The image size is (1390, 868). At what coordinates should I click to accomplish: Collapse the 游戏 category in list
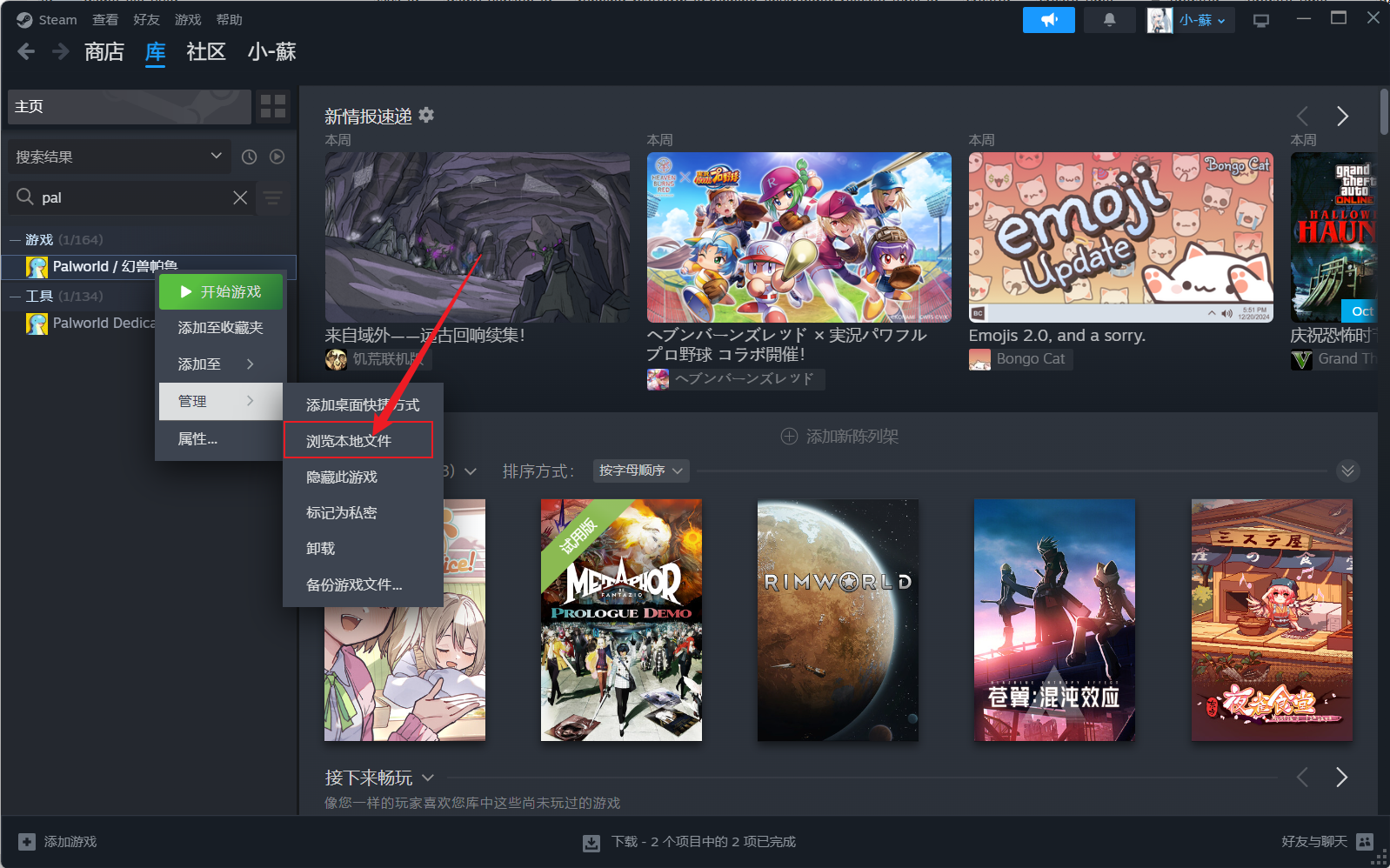click(16, 240)
